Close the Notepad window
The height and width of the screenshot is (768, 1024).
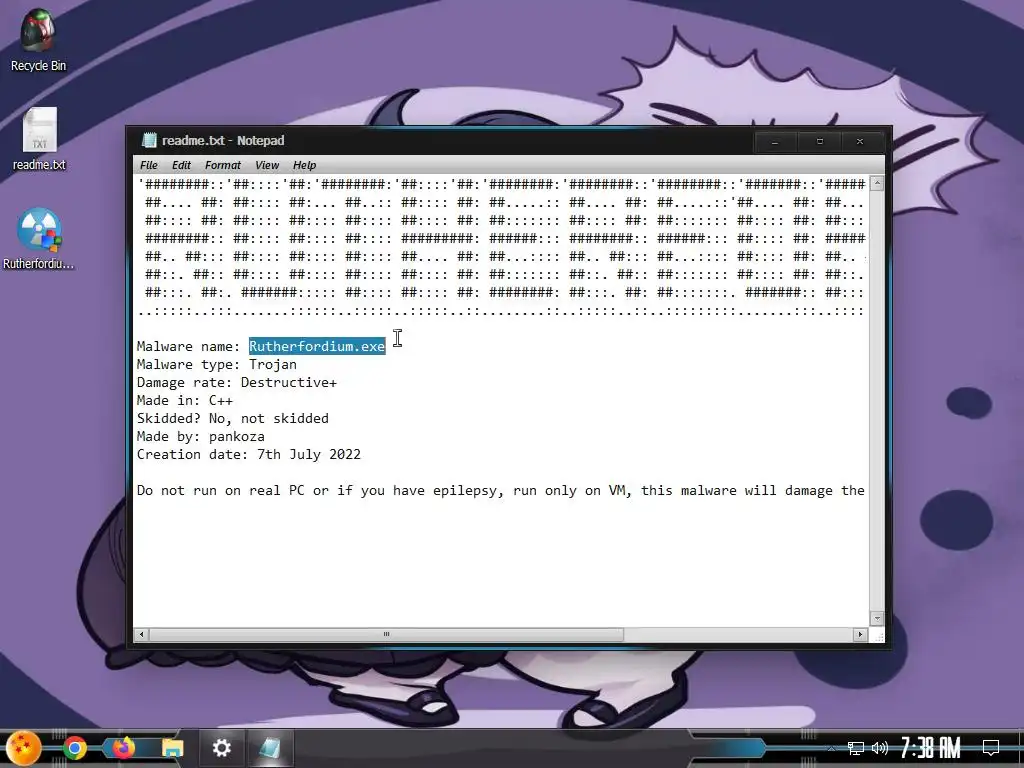[x=859, y=142]
